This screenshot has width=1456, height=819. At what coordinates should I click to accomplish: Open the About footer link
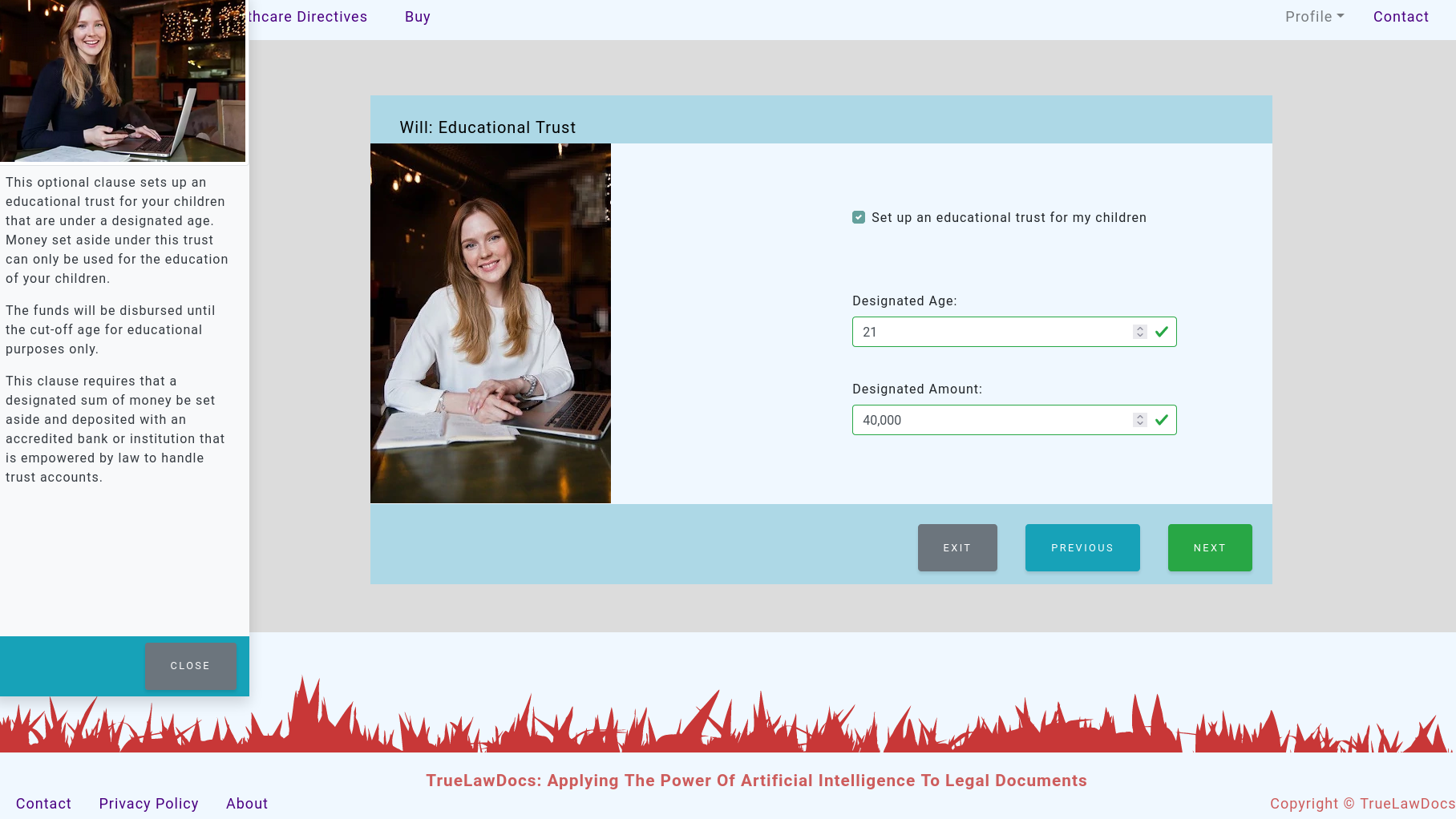[247, 804]
